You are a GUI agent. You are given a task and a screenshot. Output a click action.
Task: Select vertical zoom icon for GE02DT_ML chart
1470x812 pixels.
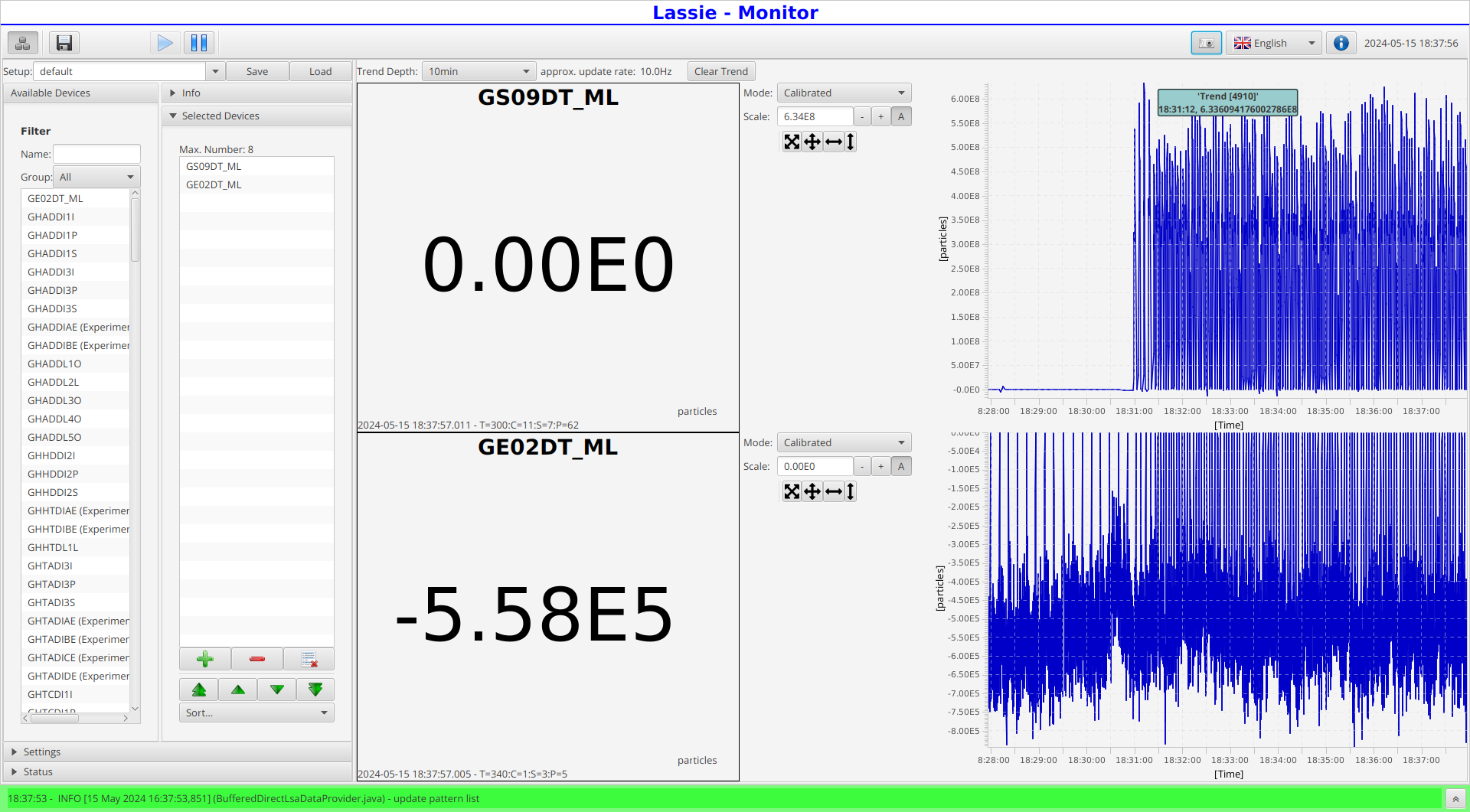click(850, 491)
